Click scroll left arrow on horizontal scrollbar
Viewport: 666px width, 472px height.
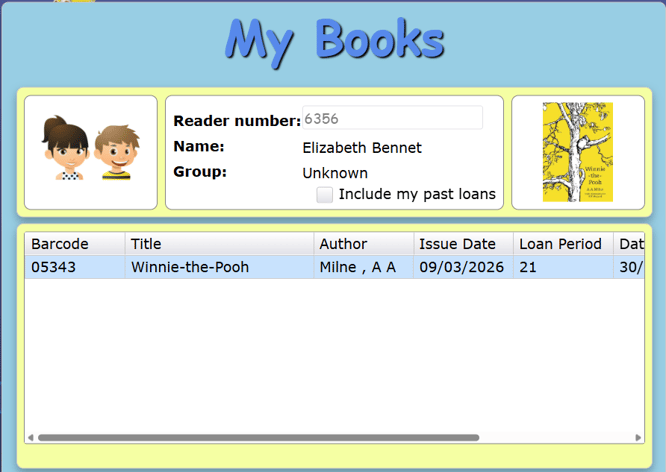click(31, 437)
